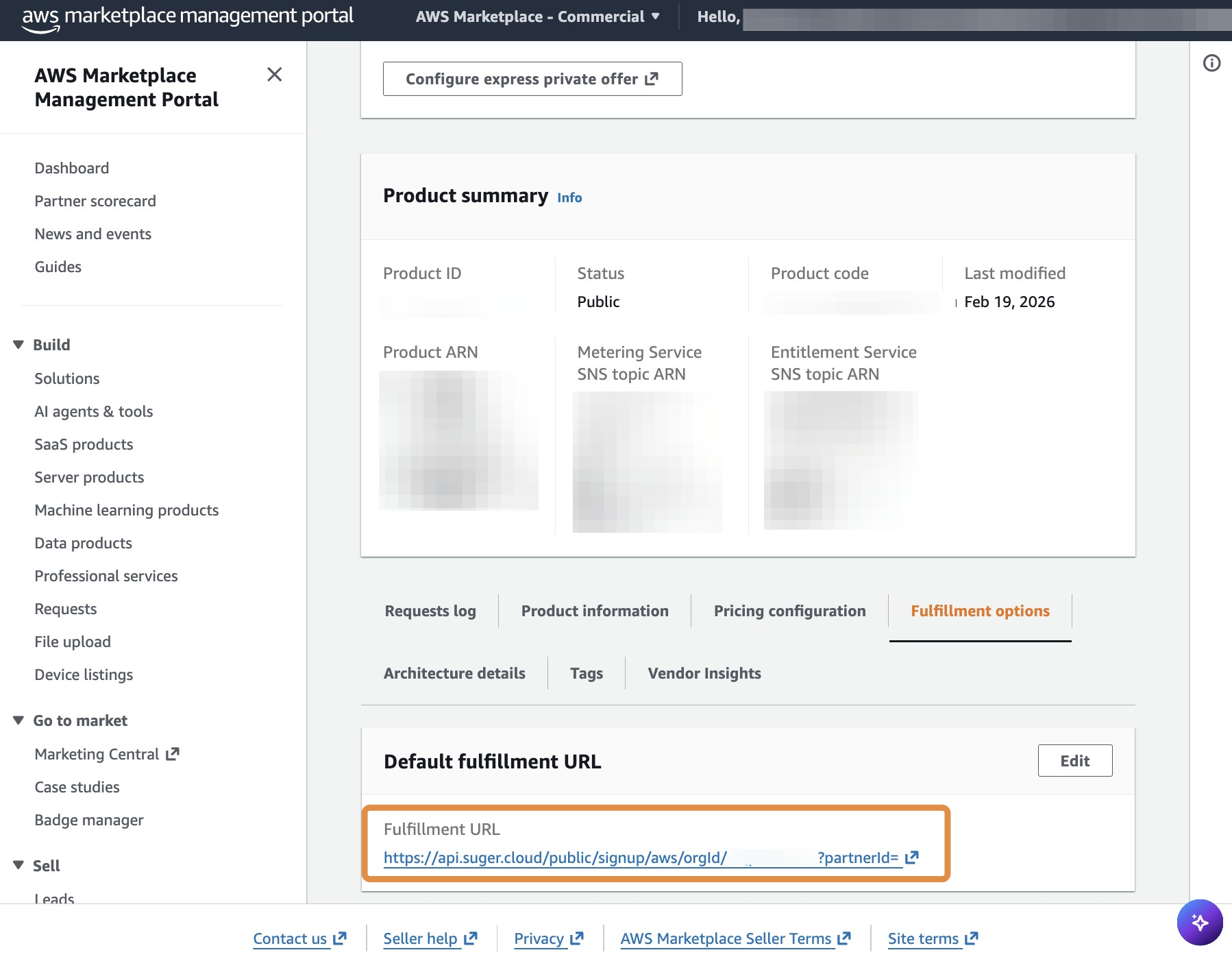The width and height of the screenshot is (1232, 972).
Task: Open Data products
Action: pyautogui.click(x=84, y=543)
